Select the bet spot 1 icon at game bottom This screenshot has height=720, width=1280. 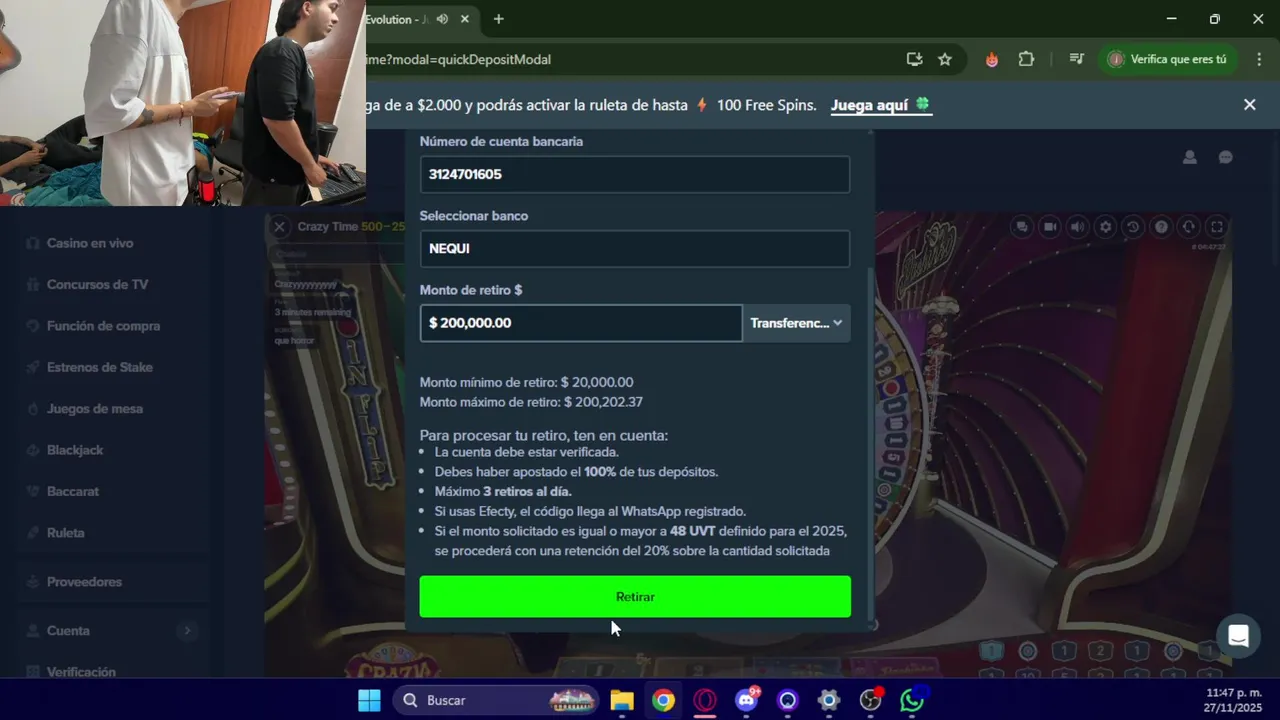pyautogui.click(x=990, y=651)
